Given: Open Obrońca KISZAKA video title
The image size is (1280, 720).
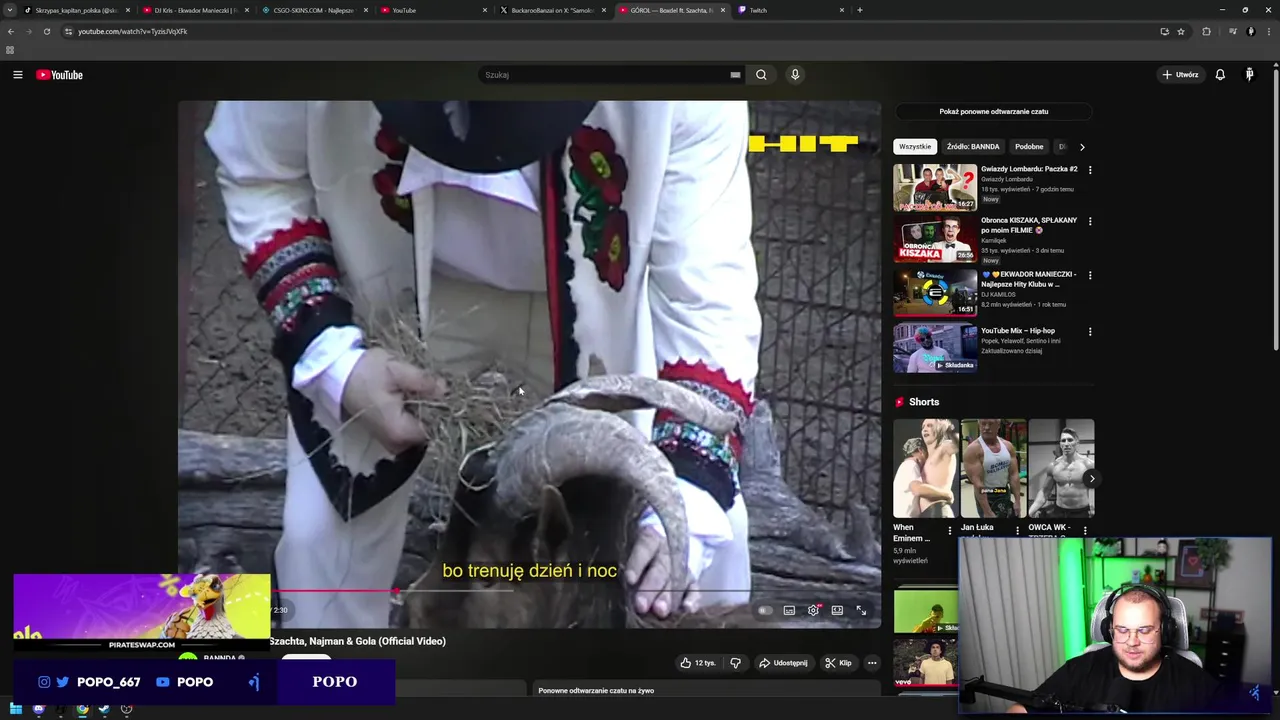Looking at the screenshot, I should point(1029,226).
